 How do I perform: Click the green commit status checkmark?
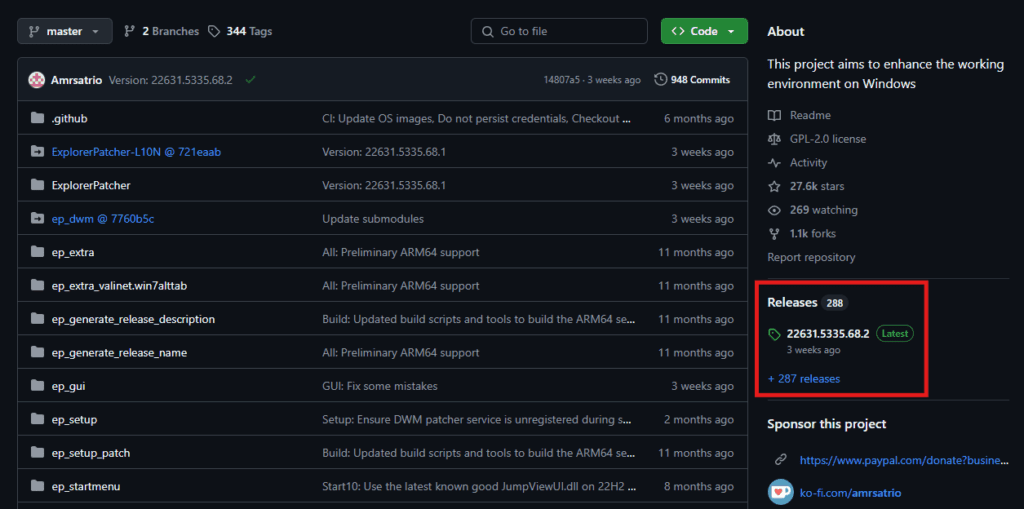(x=249, y=80)
